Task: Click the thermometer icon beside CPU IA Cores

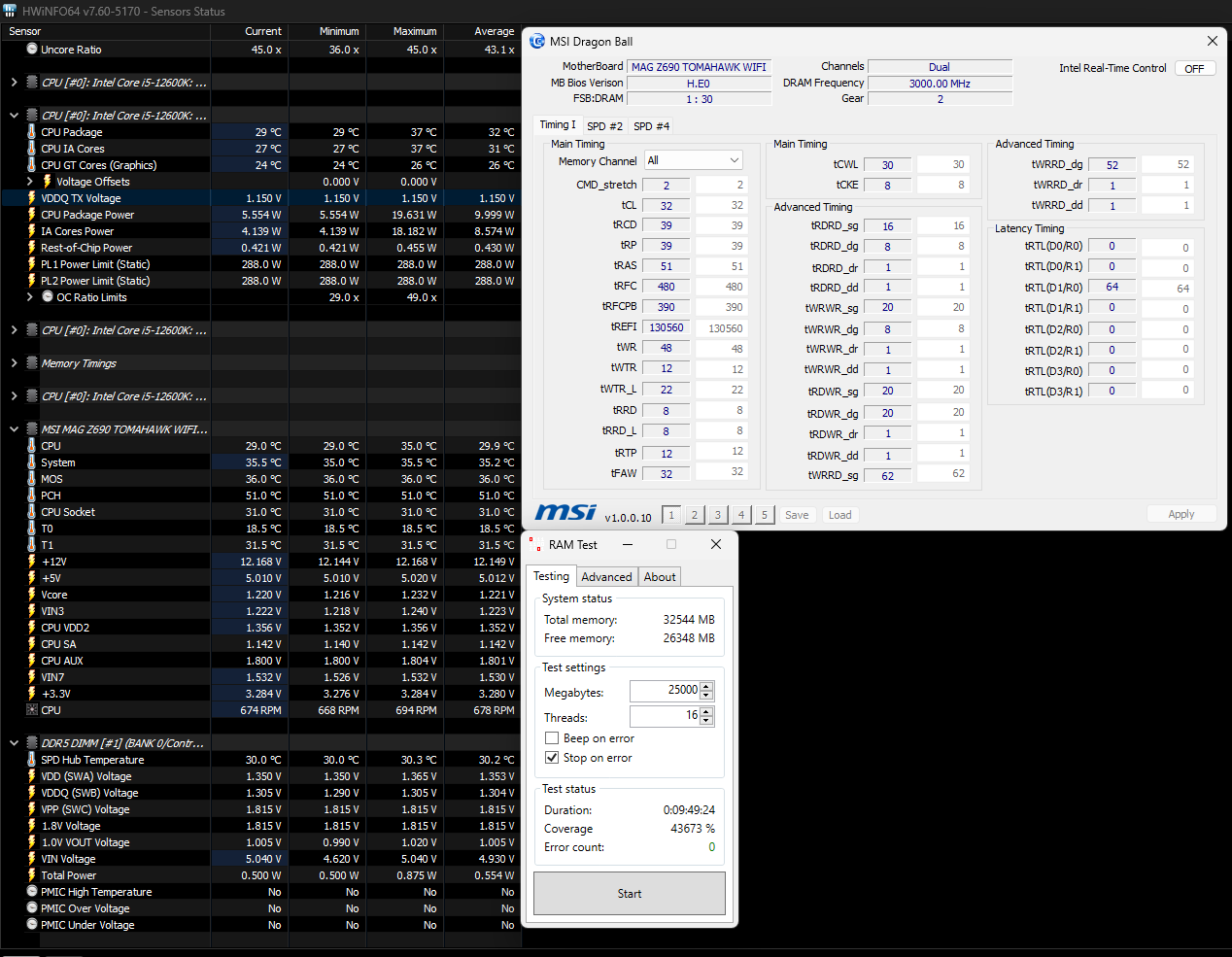Action: click(x=32, y=148)
